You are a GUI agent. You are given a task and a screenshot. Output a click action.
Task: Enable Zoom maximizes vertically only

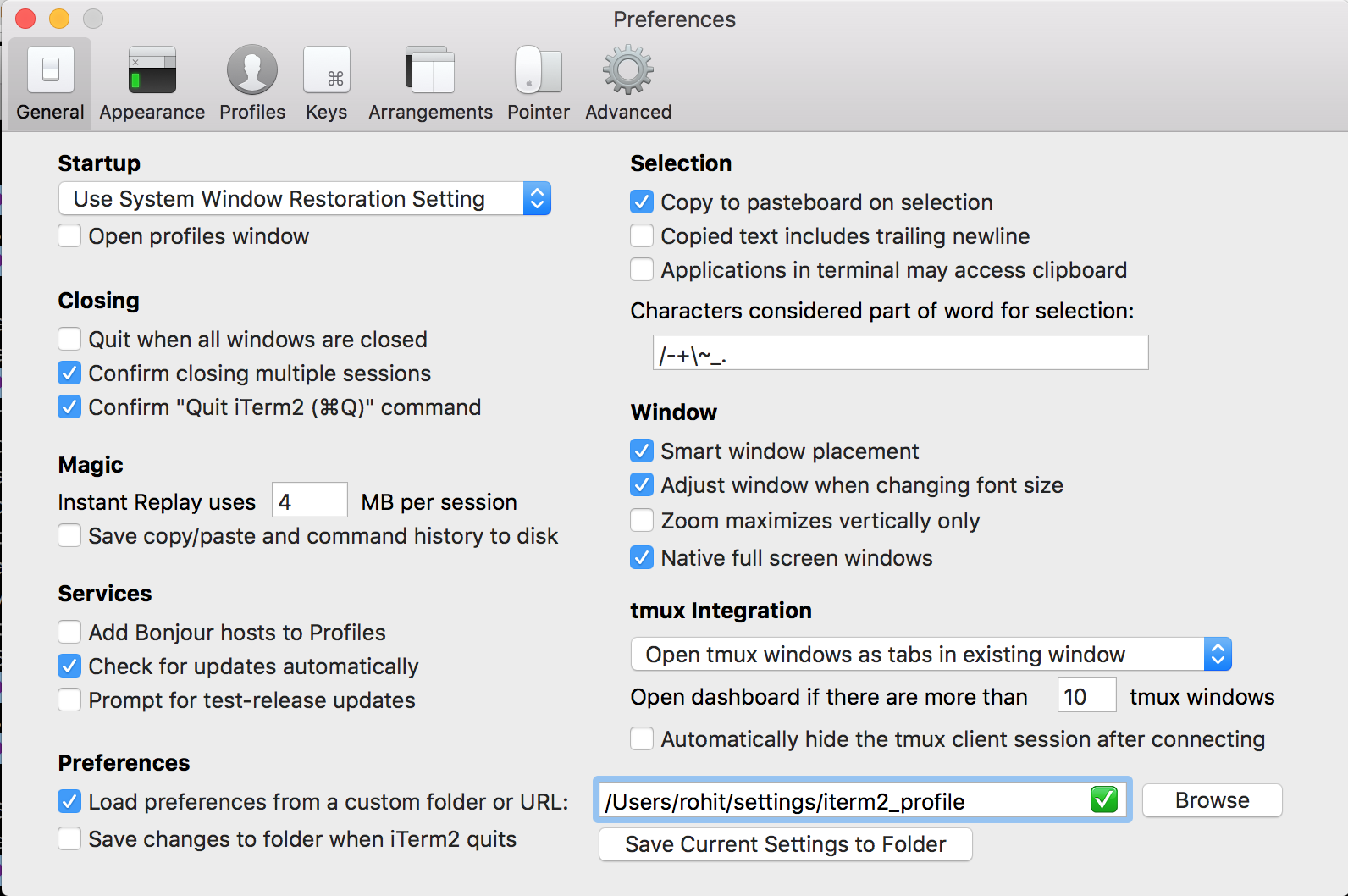pyautogui.click(x=642, y=520)
